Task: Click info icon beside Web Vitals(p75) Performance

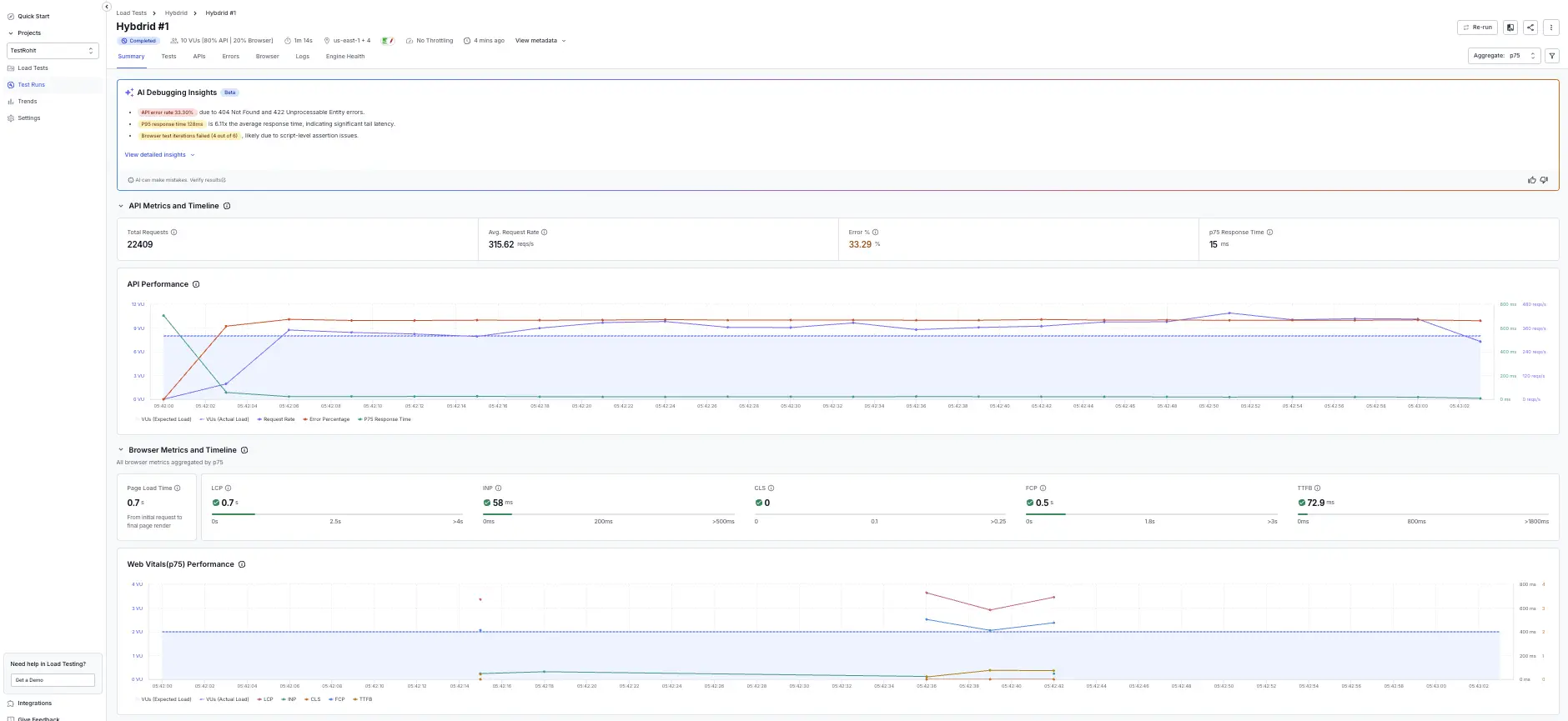Action: (x=242, y=564)
